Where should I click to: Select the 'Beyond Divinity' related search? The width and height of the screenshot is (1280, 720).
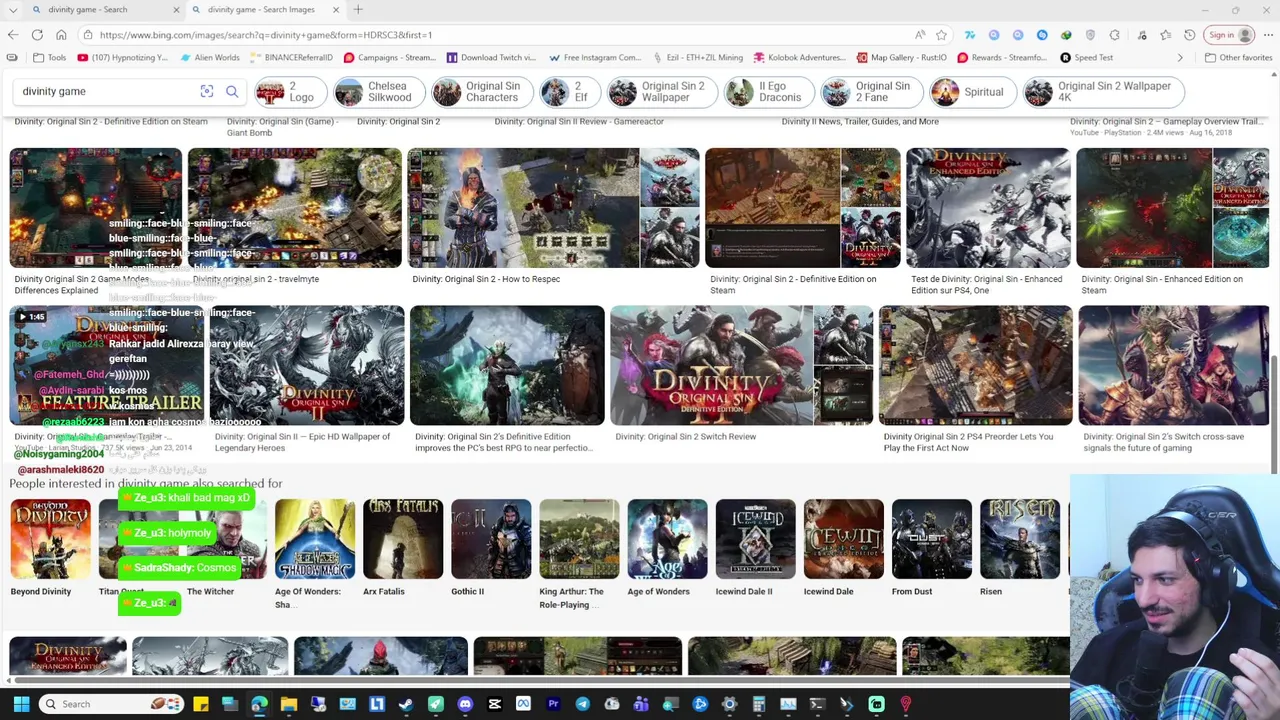(x=50, y=548)
